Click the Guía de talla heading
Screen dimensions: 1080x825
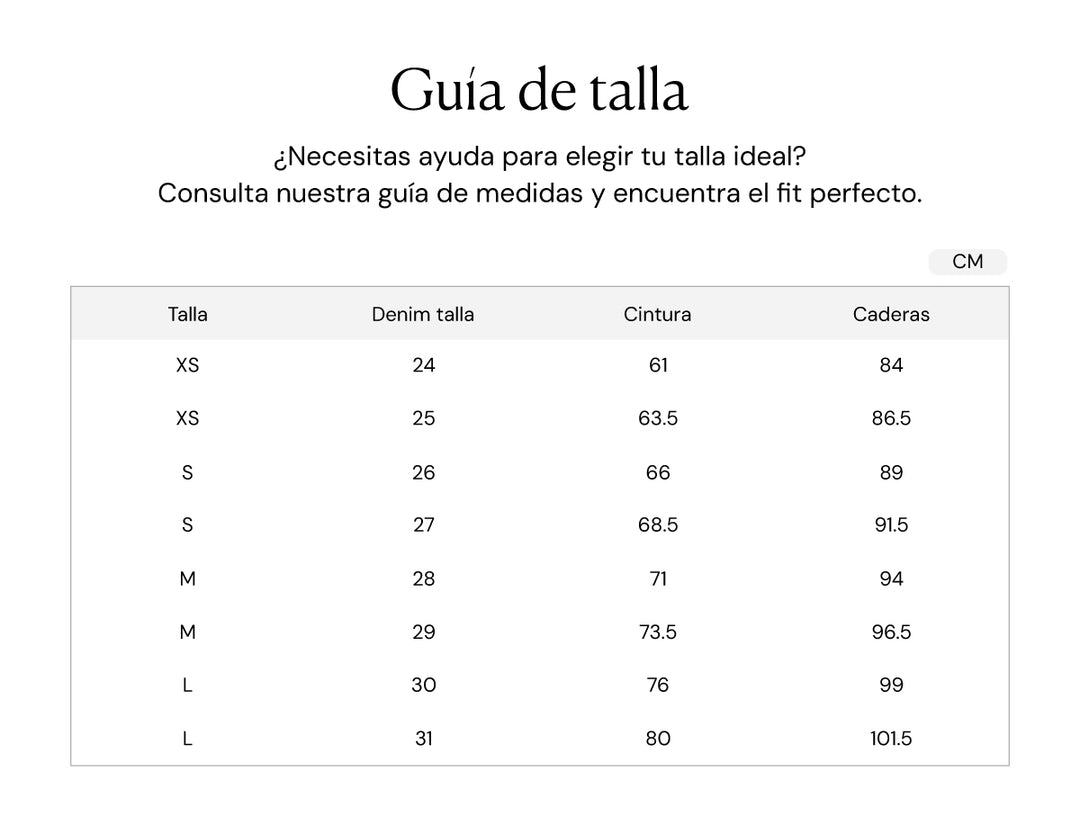[x=539, y=90]
